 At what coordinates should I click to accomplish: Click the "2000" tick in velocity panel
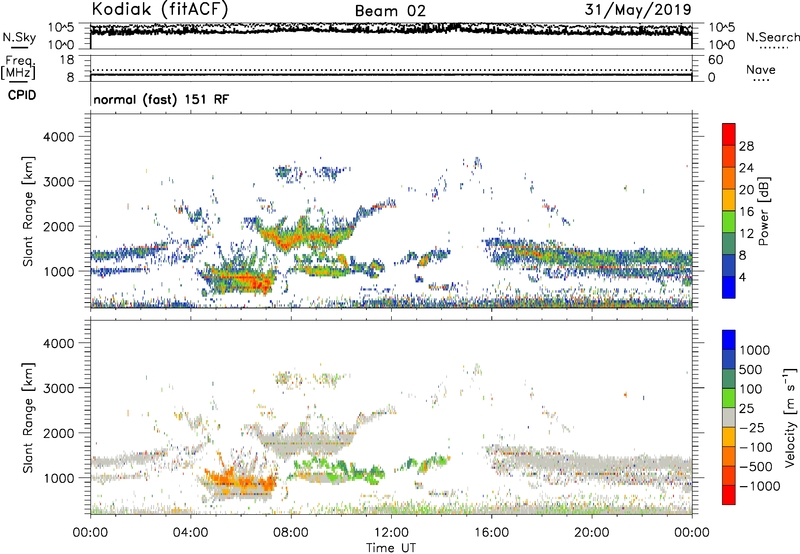pyautogui.click(x=58, y=433)
